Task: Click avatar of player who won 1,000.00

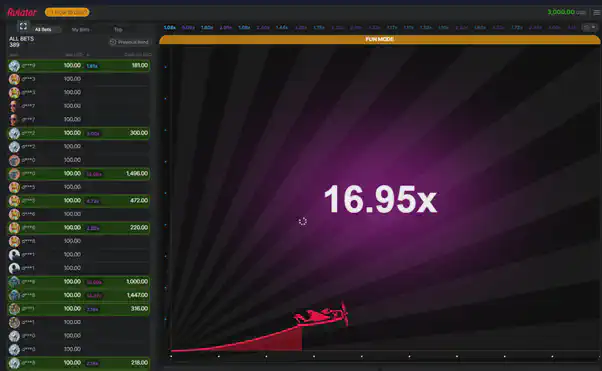Action: (14, 282)
